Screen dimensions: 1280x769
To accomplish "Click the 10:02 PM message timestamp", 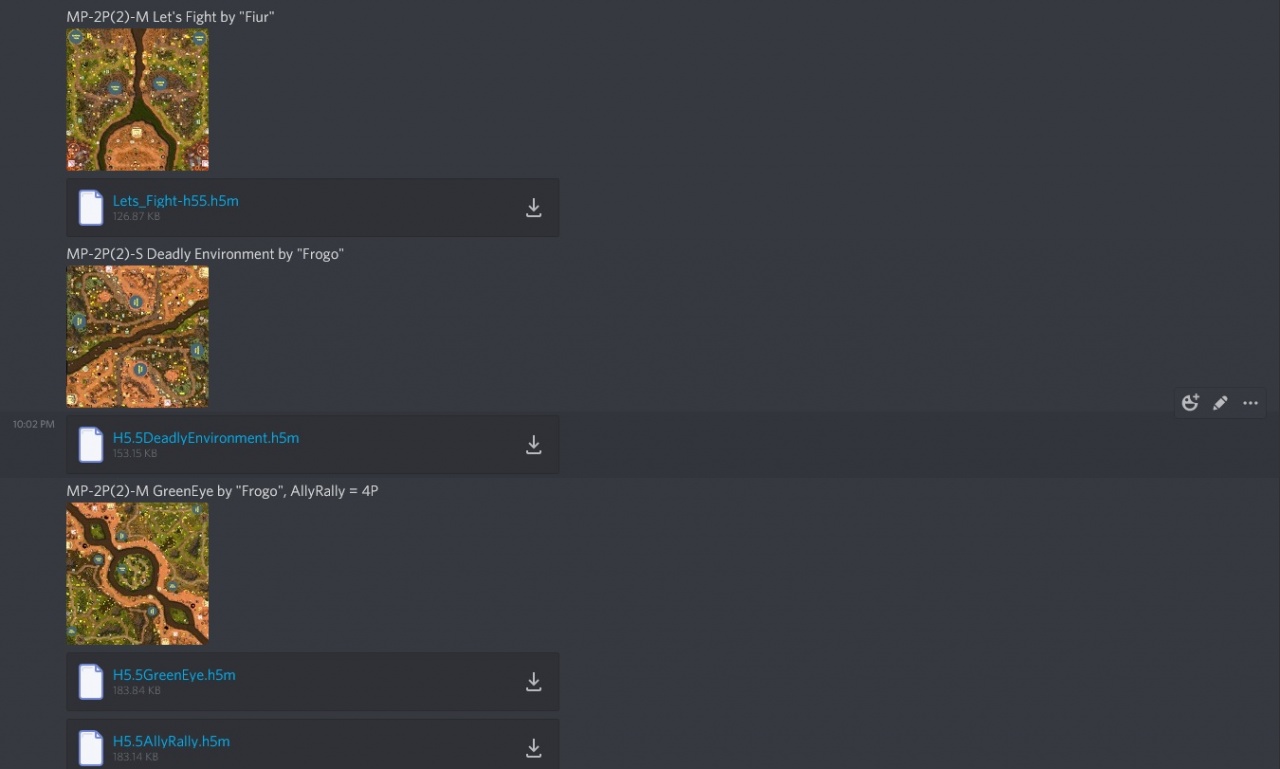I will point(33,425).
